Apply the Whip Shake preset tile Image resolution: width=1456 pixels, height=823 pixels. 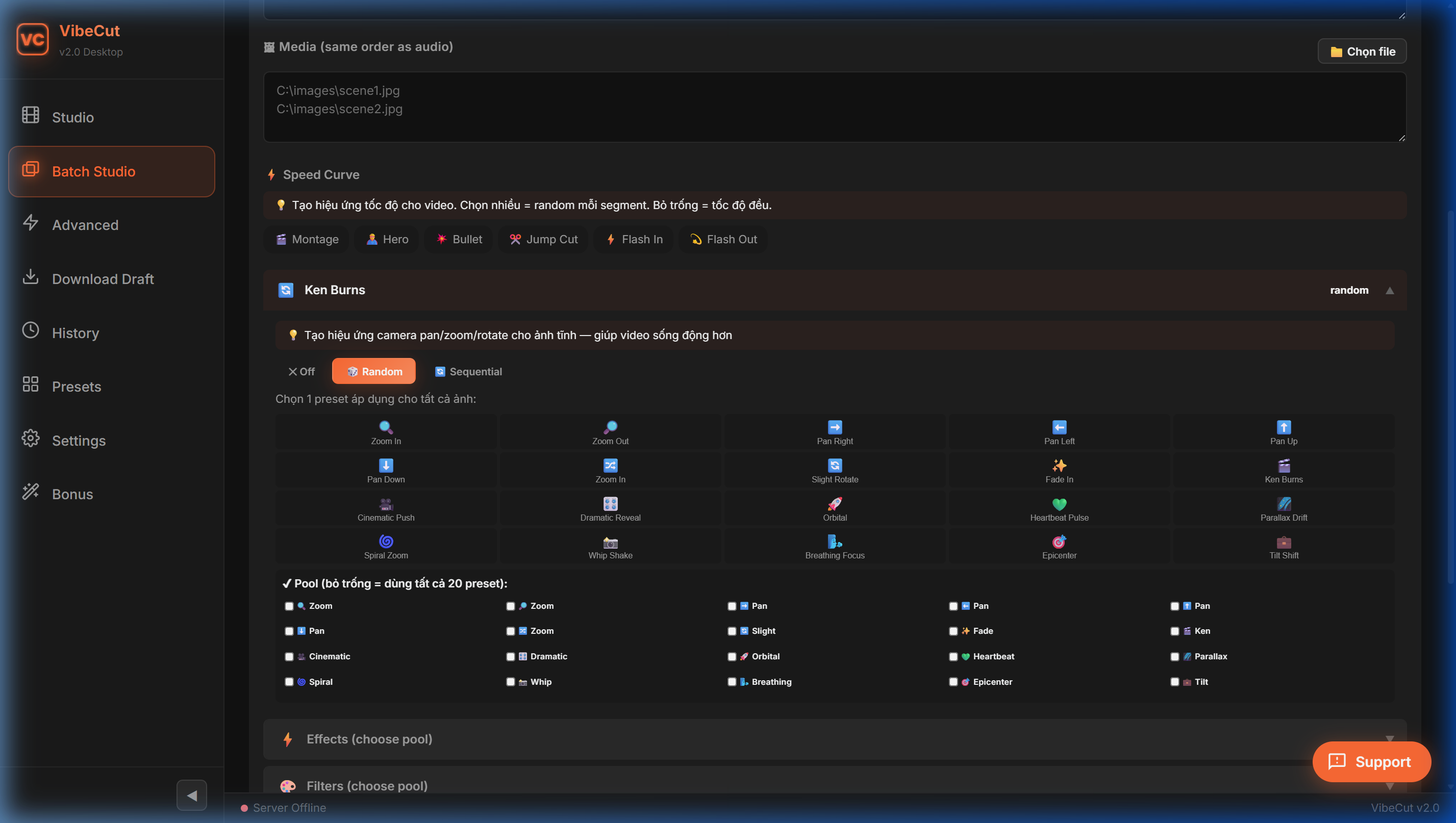point(610,547)
